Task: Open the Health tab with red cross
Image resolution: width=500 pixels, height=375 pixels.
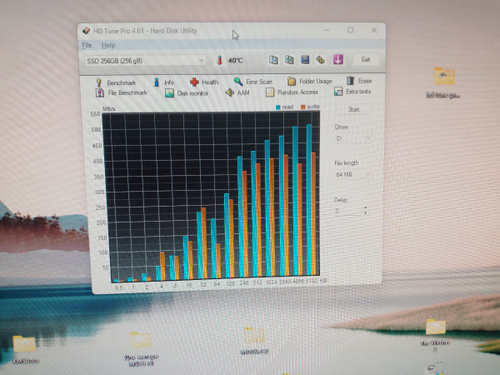Action: [x=204, y=82]
